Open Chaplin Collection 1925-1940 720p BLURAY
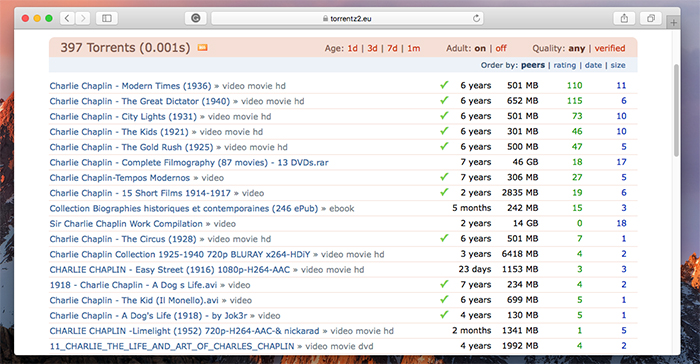The height and width of the screenshot is (364, 700). tap(179, 254)
